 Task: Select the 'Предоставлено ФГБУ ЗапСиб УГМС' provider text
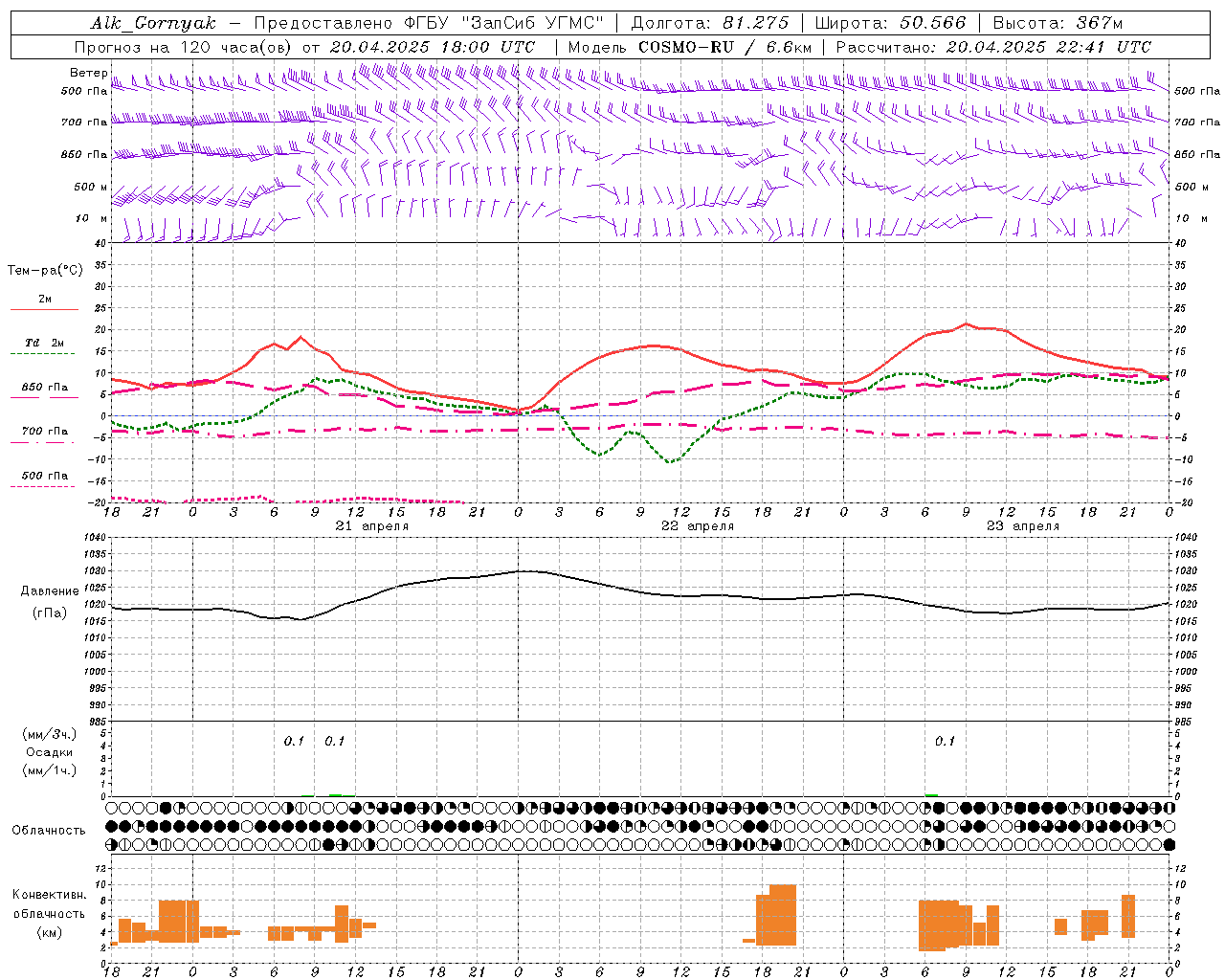point(429,23)
